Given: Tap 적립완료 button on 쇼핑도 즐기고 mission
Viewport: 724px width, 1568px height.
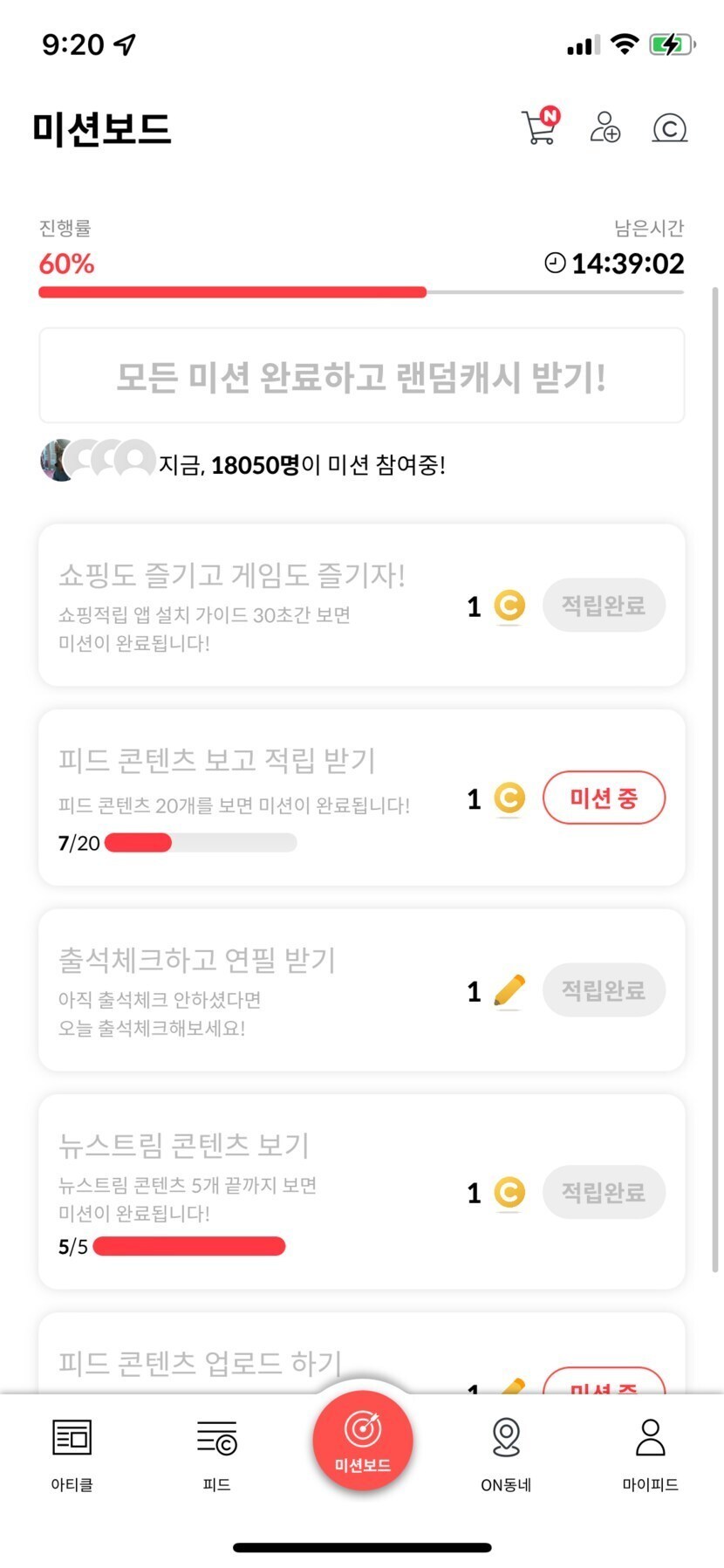Looking at the screenshot, I should (x=604, y=605).
